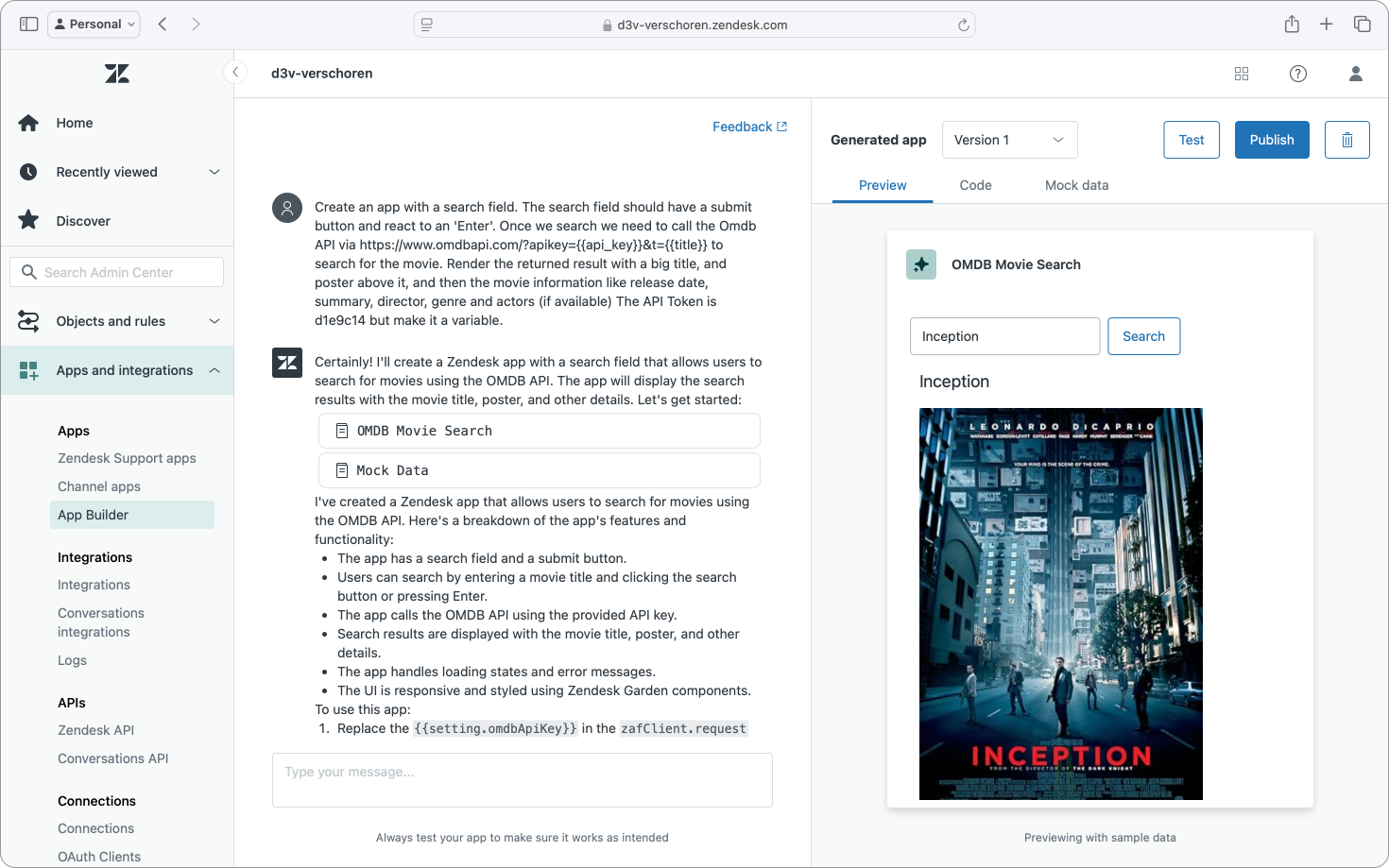Open the Zendesk products grid icon
Image resolution: width=1389 pixels, height=868 pixels.
1242,74
